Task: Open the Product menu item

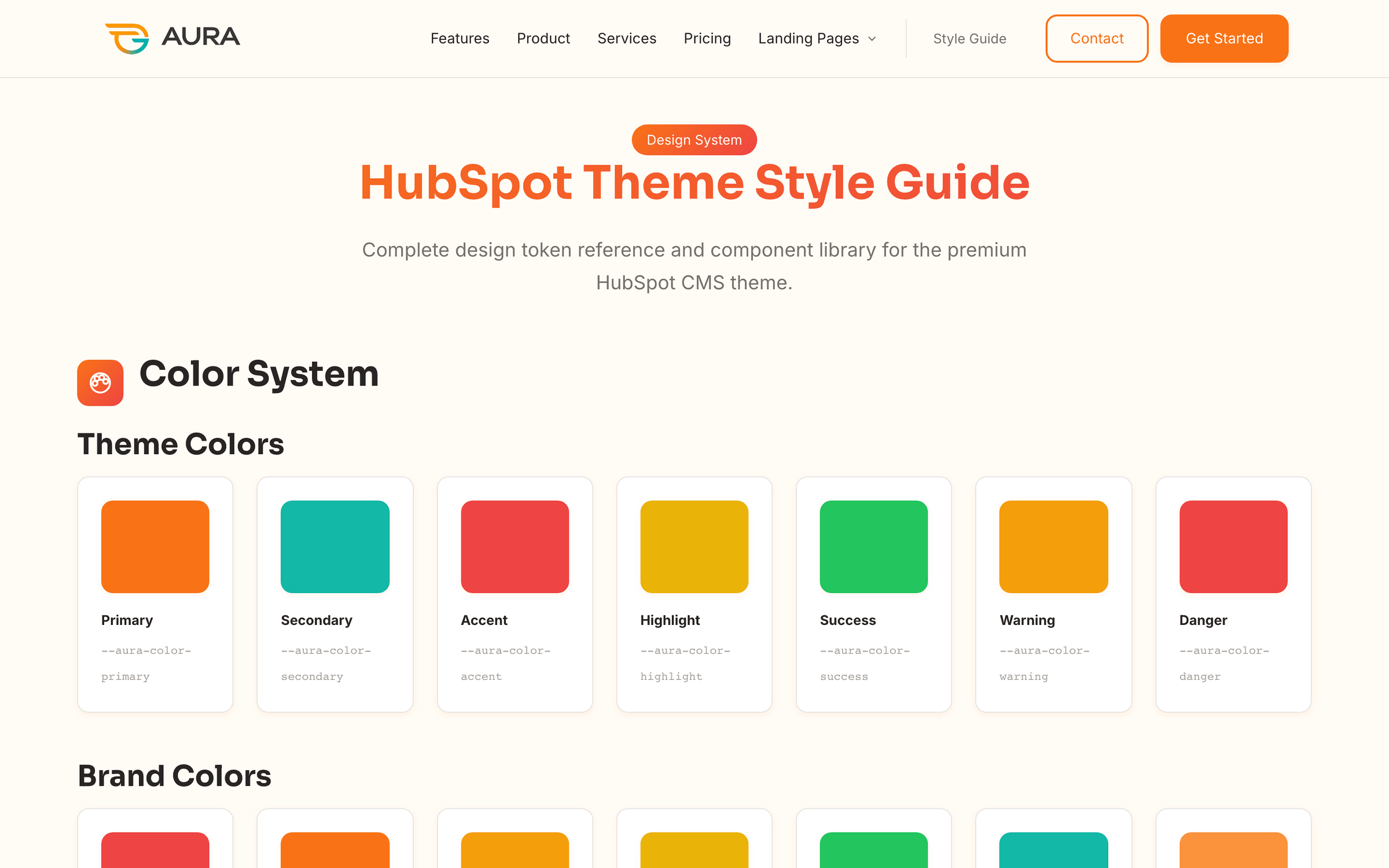Action: [x=543, y=38]
